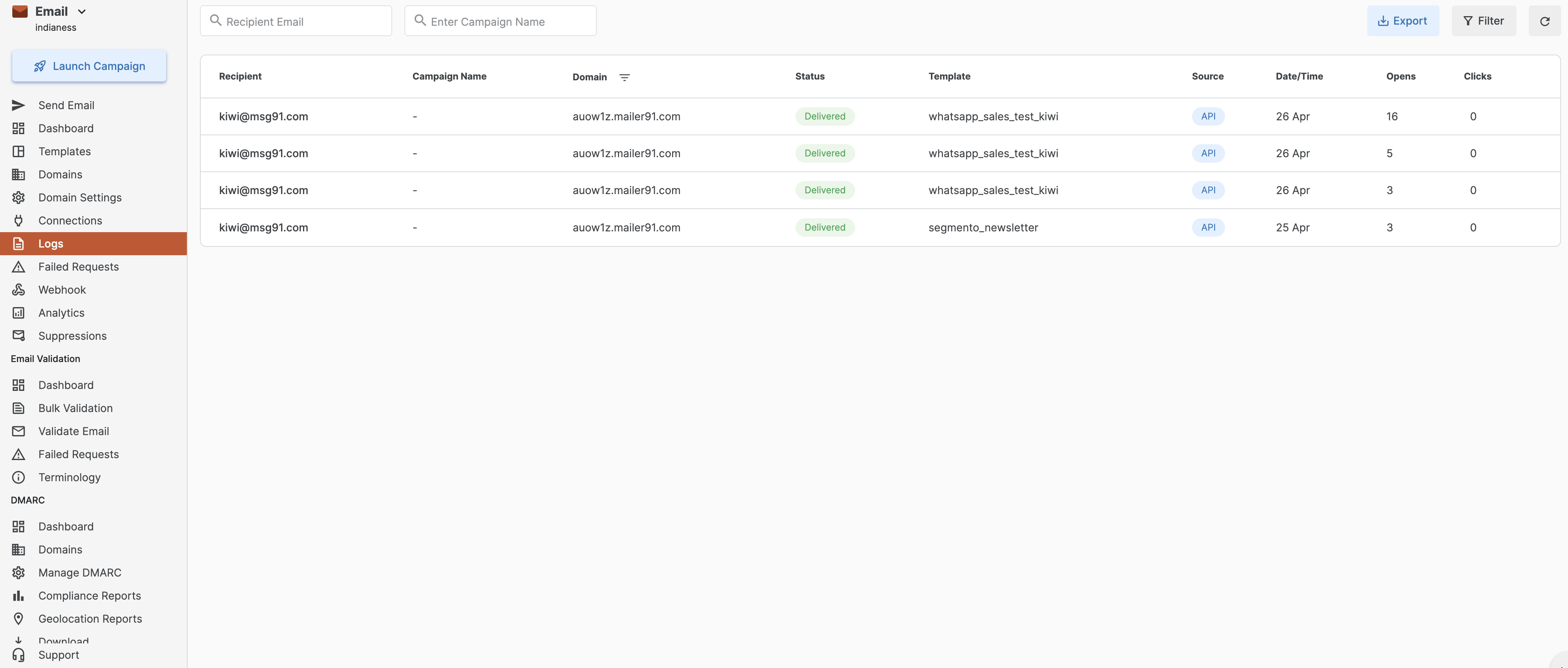Screen dimensions: 1568x668
Task: Click the Email app envelope logo
Action: click(x=20, y=12)
